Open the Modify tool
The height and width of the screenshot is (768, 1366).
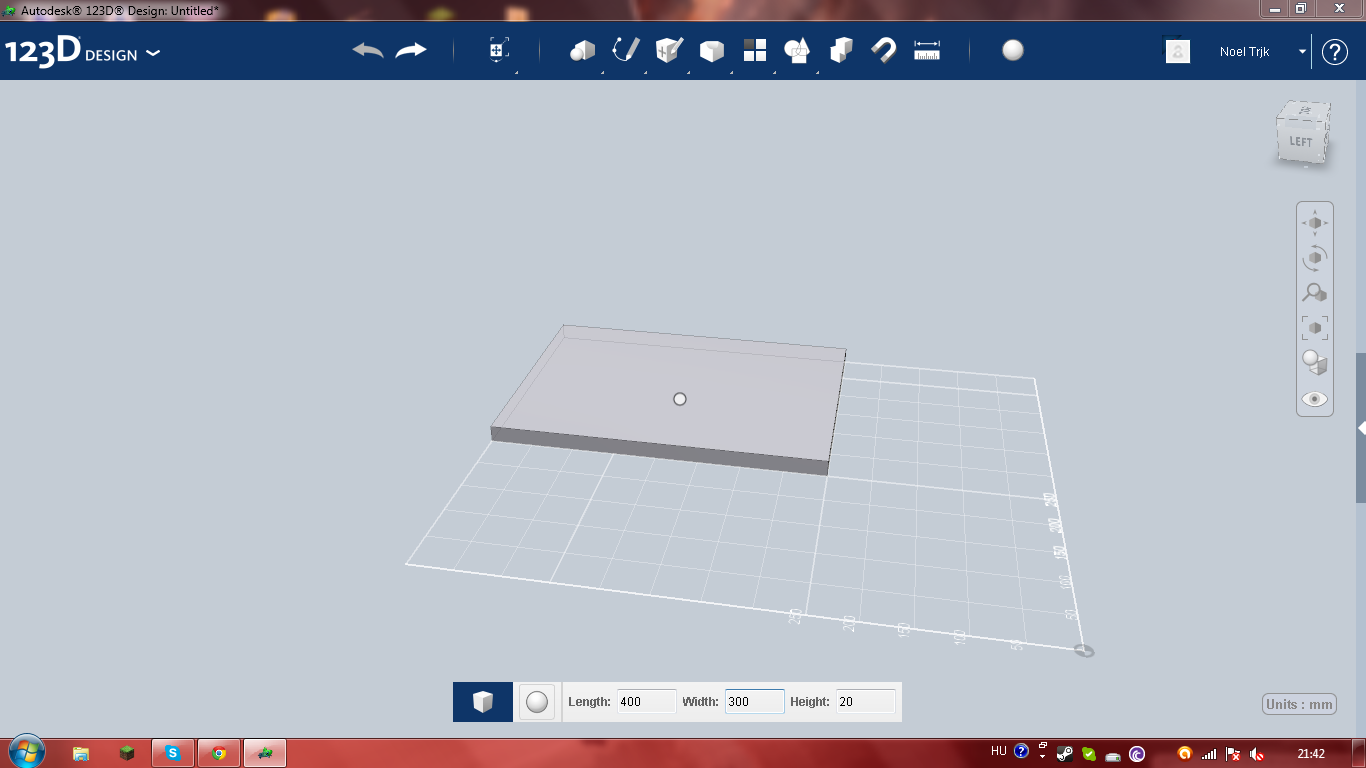[x=711, y=51]
